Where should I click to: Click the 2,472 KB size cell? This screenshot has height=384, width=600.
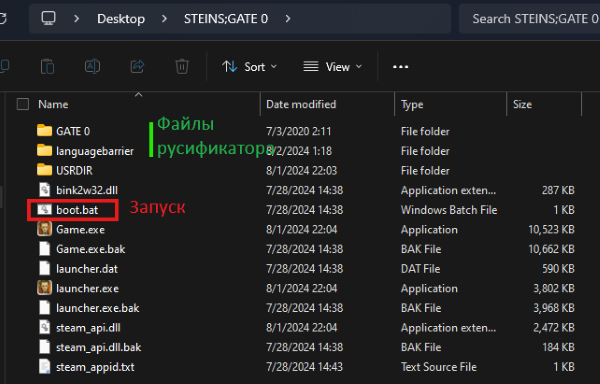click(554, 328)
